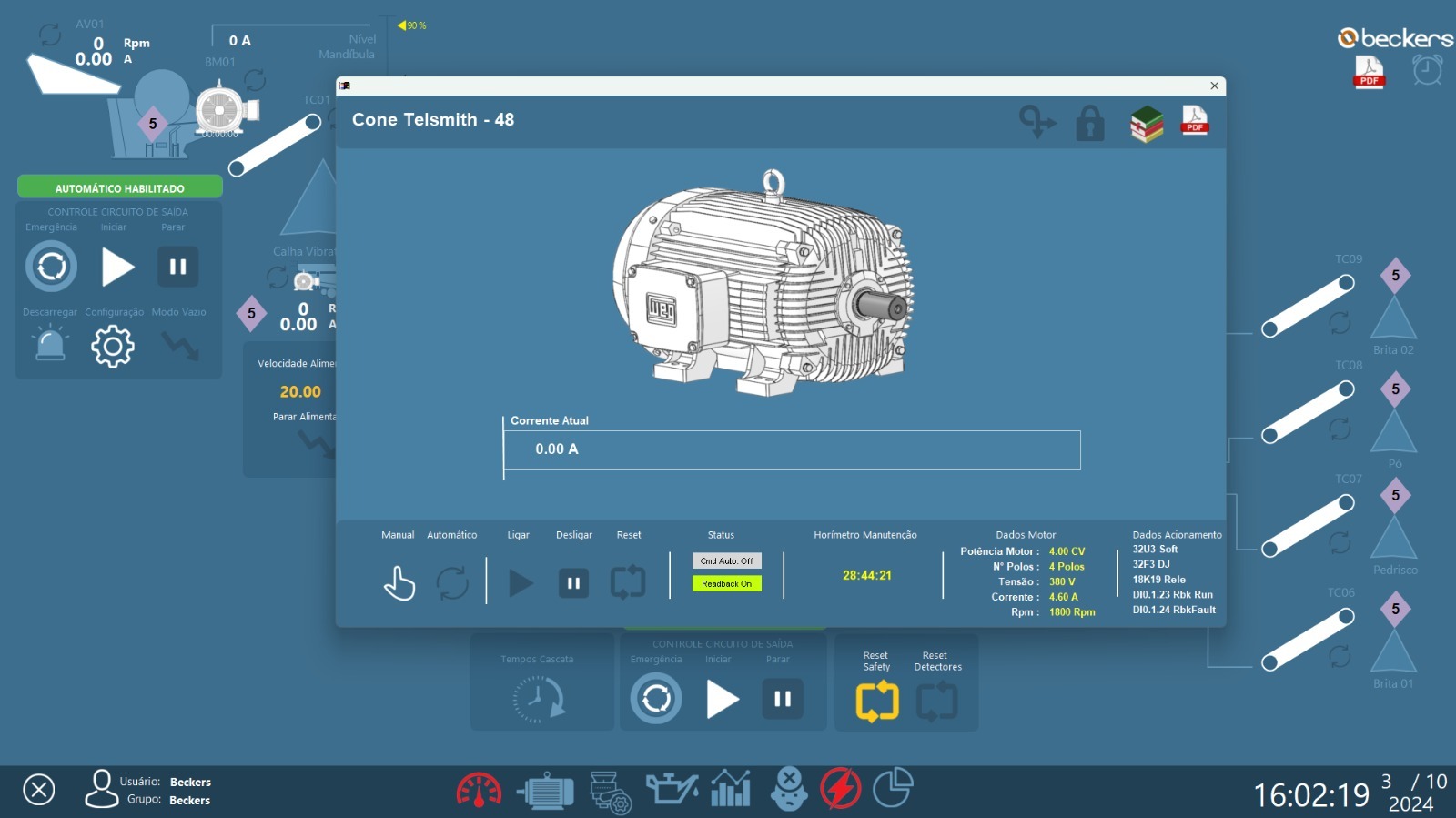Click Parar pause button in left control panel
This screenshot has height=818, width=1456.
[x=178, y=267]
